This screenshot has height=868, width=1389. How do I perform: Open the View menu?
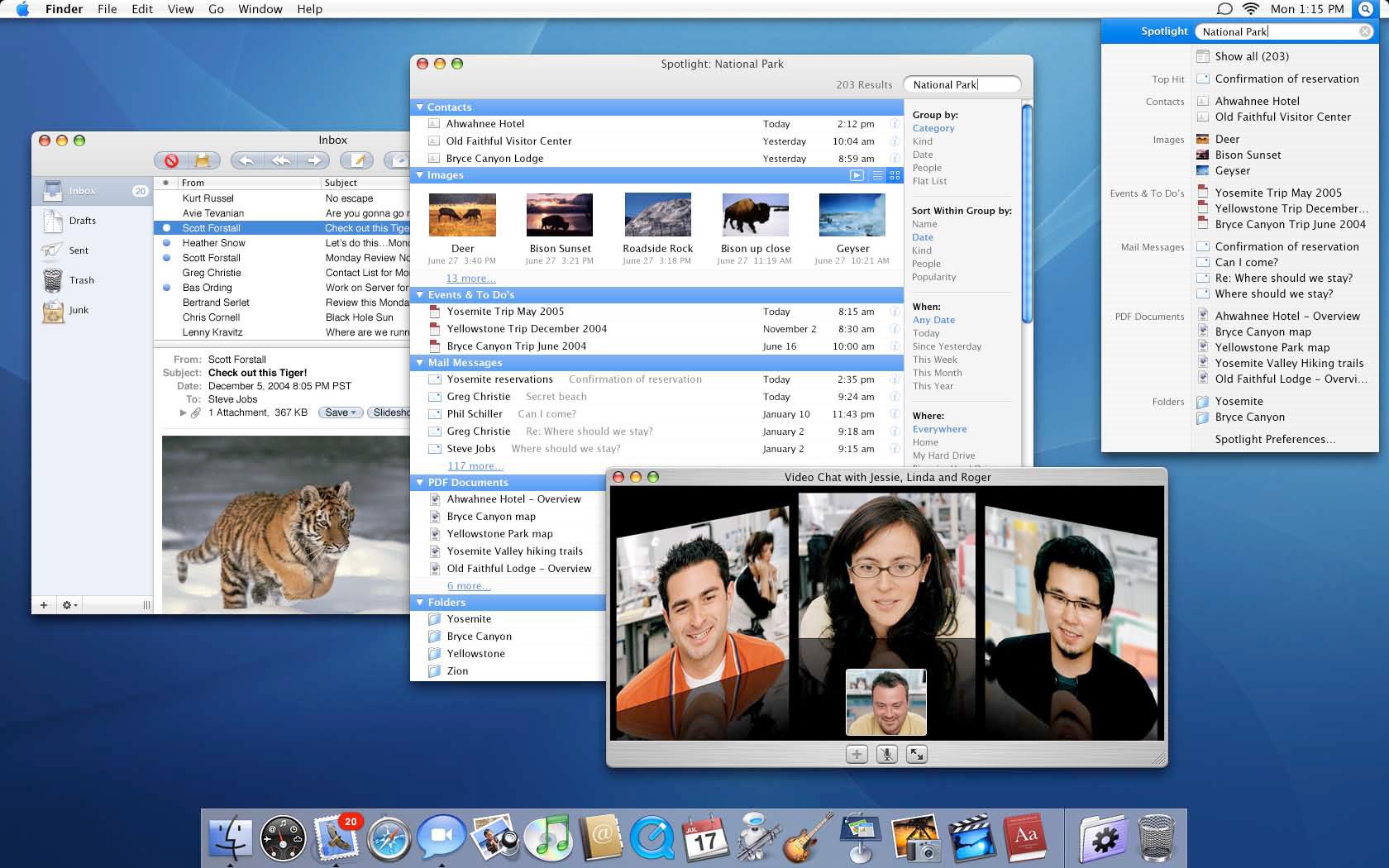click(180, 9)
